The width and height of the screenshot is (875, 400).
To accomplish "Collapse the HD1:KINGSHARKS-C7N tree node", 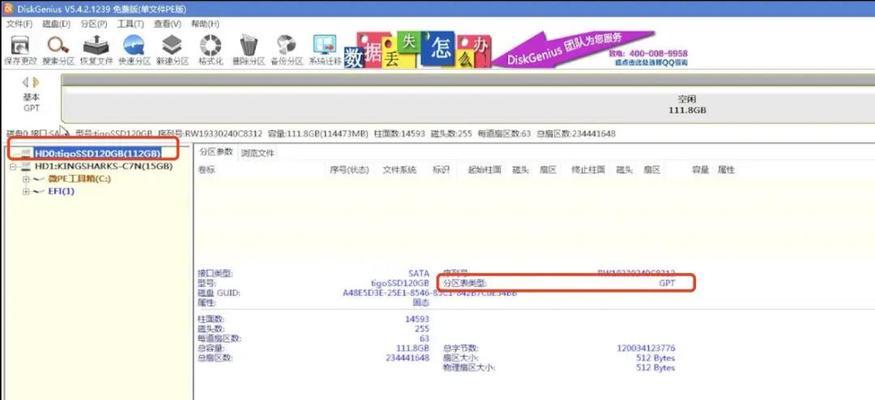I will click(x=12, y=166).
